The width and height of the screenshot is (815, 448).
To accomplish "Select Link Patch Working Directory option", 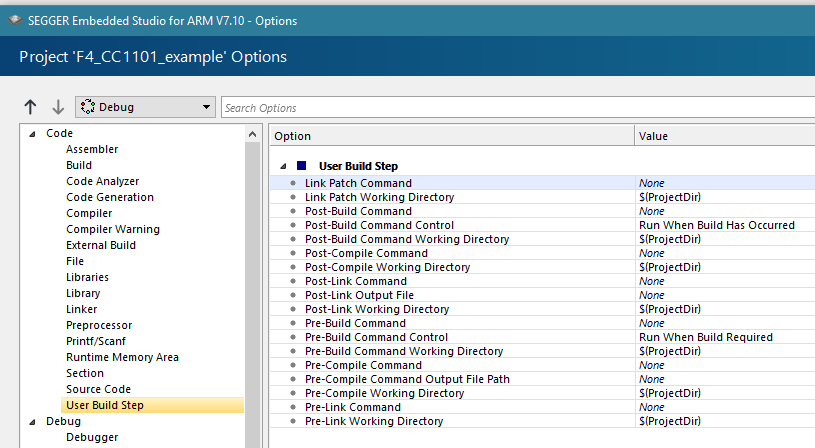I will click(x=379, y=197).
